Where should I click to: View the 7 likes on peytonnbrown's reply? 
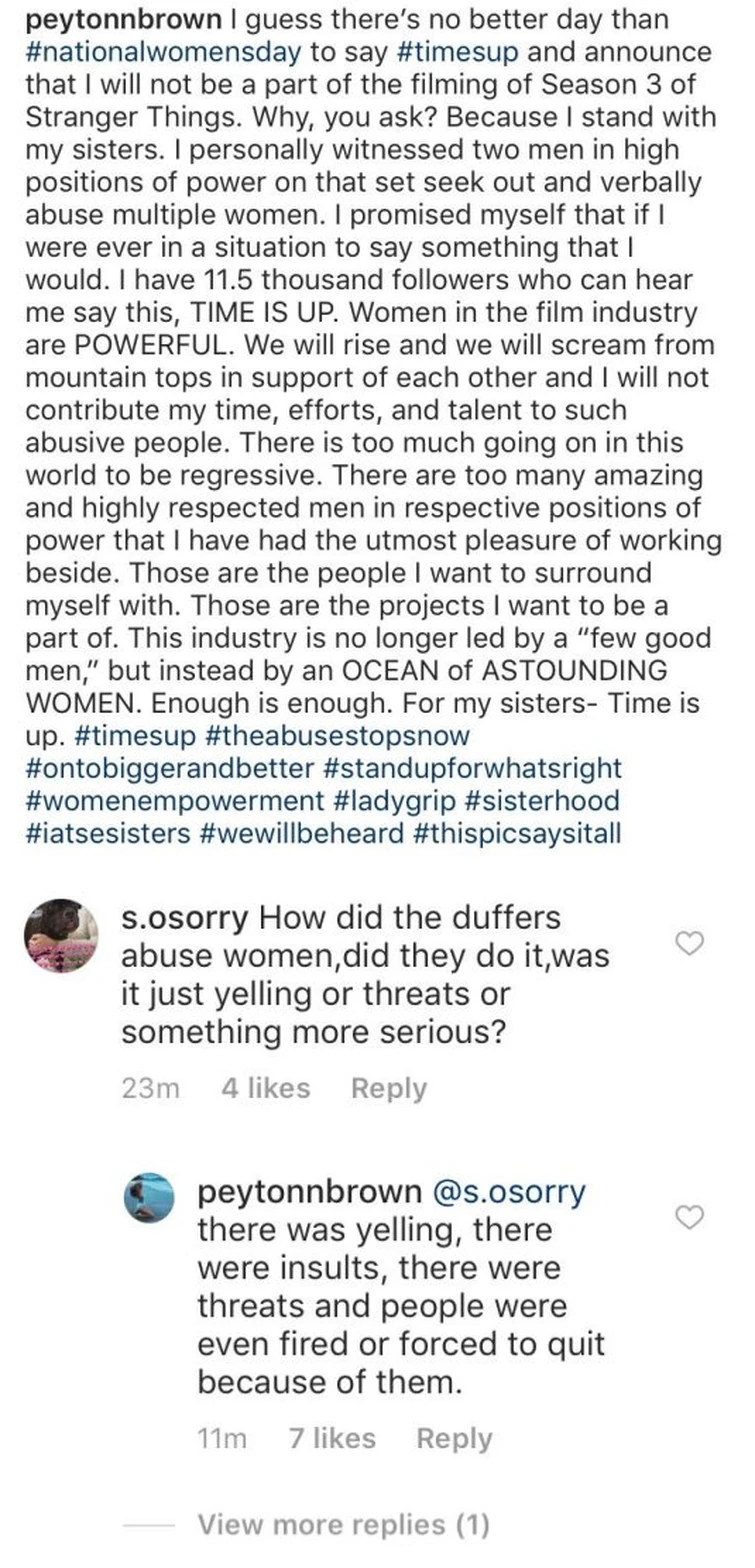(331, 1438)
